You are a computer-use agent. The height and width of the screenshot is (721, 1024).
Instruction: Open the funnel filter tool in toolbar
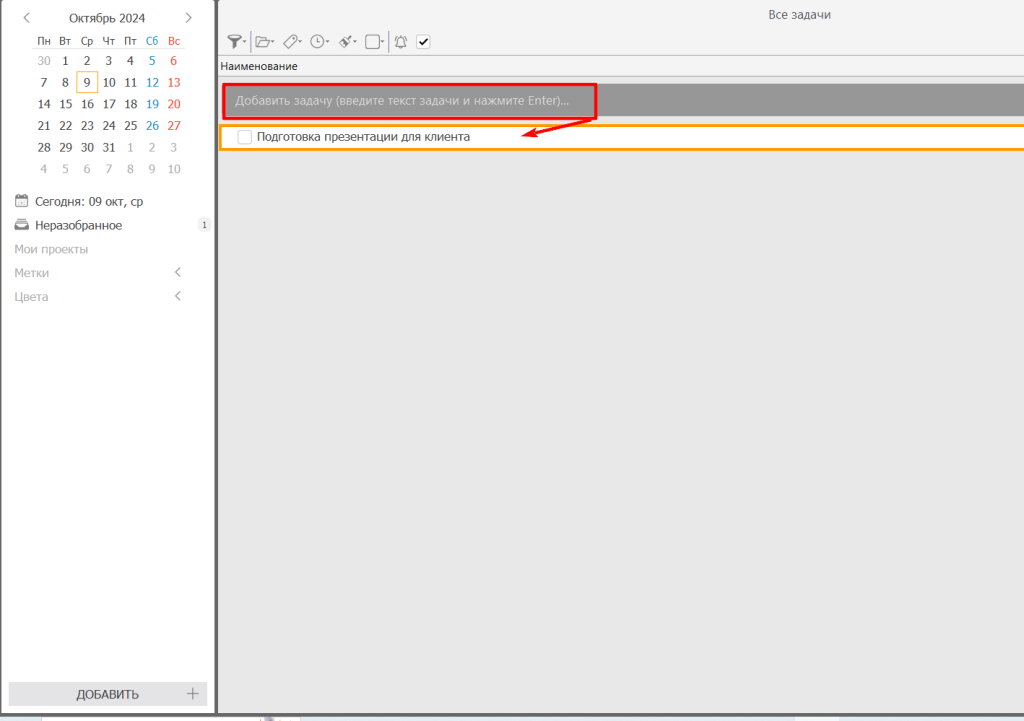click(x=235, y=42)
